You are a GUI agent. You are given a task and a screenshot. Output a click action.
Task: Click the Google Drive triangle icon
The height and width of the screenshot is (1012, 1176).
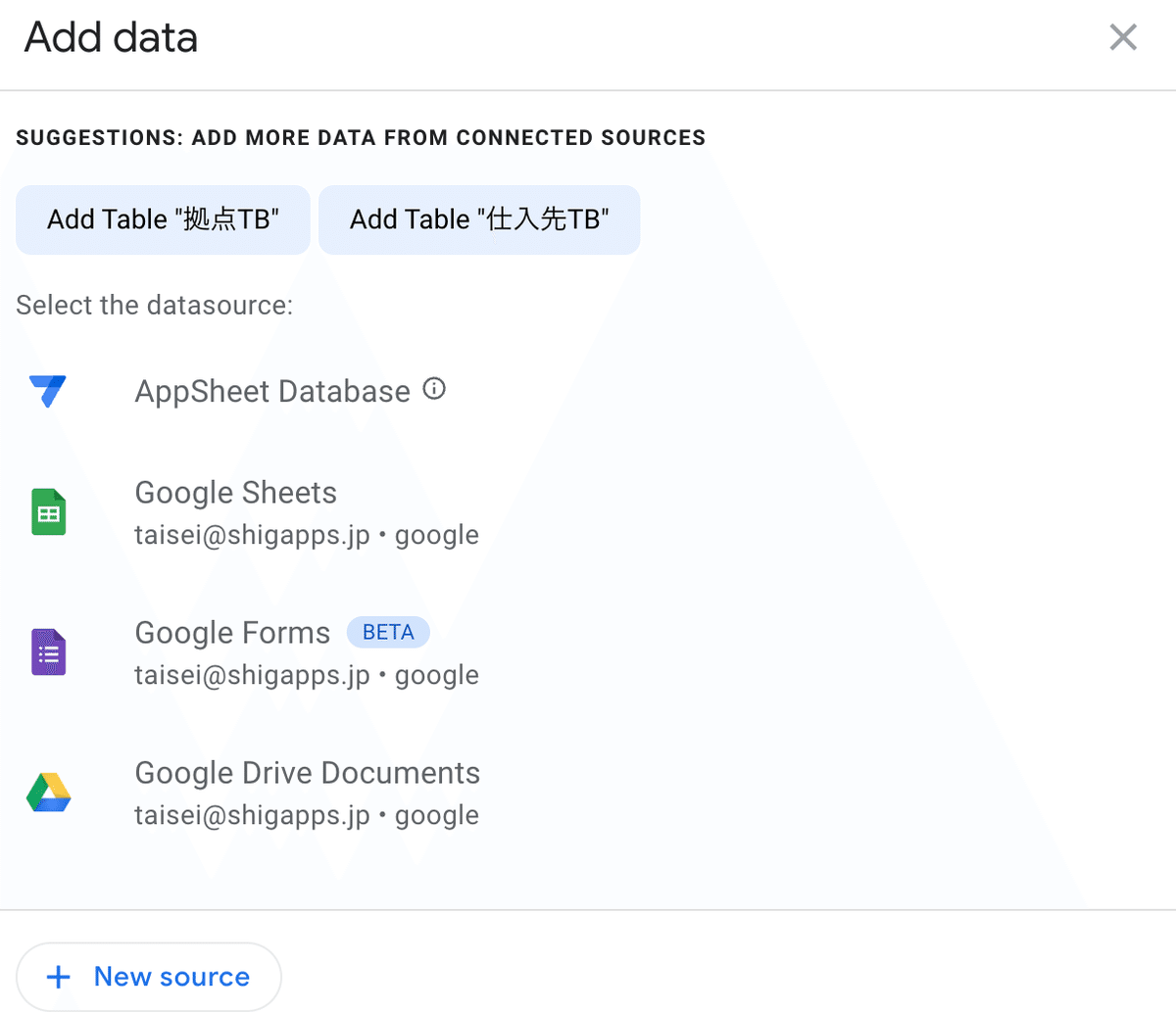(48, 793)
